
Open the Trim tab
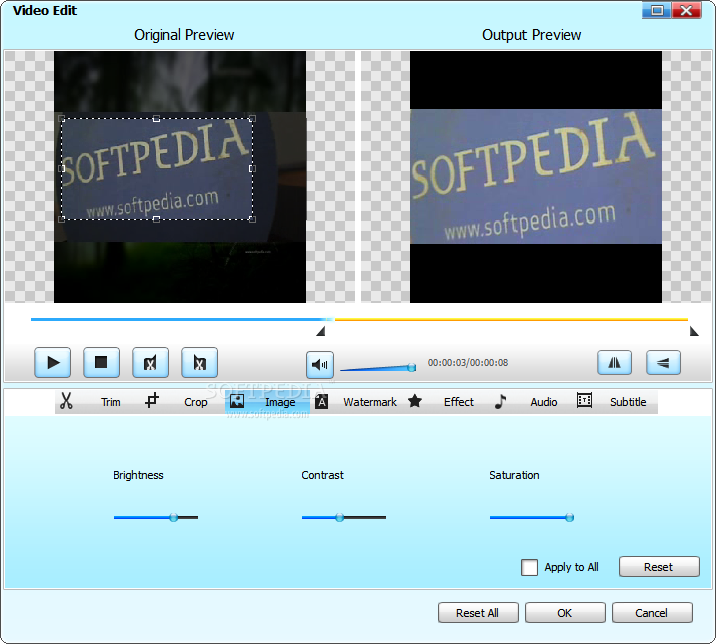coord(111,402)
